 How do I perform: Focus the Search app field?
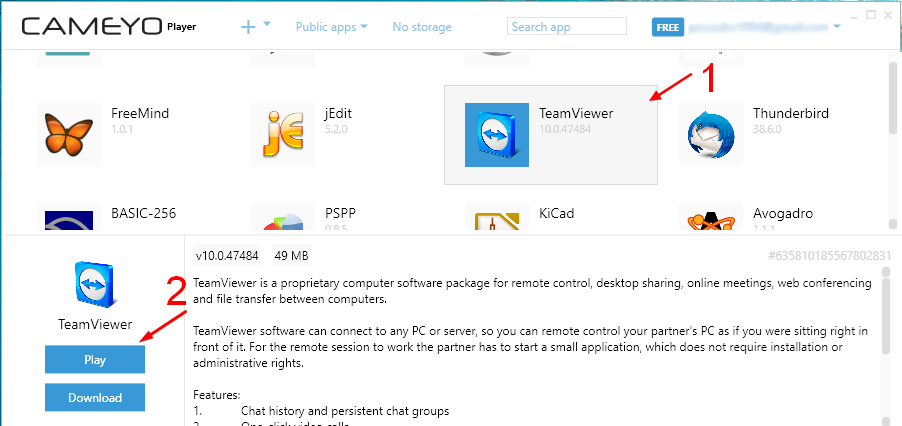point(567,26)
